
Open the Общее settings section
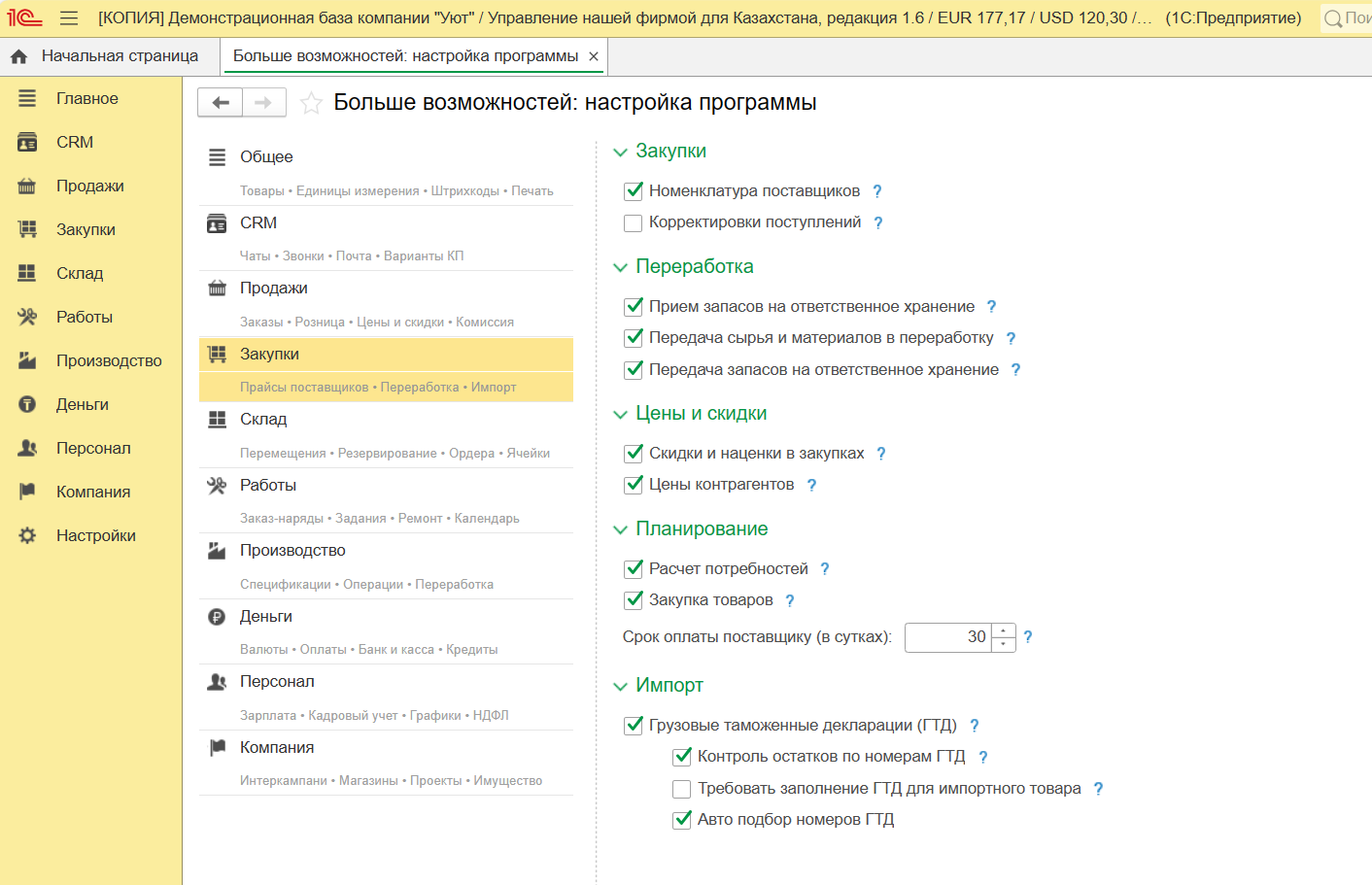[x=266, y=157]
